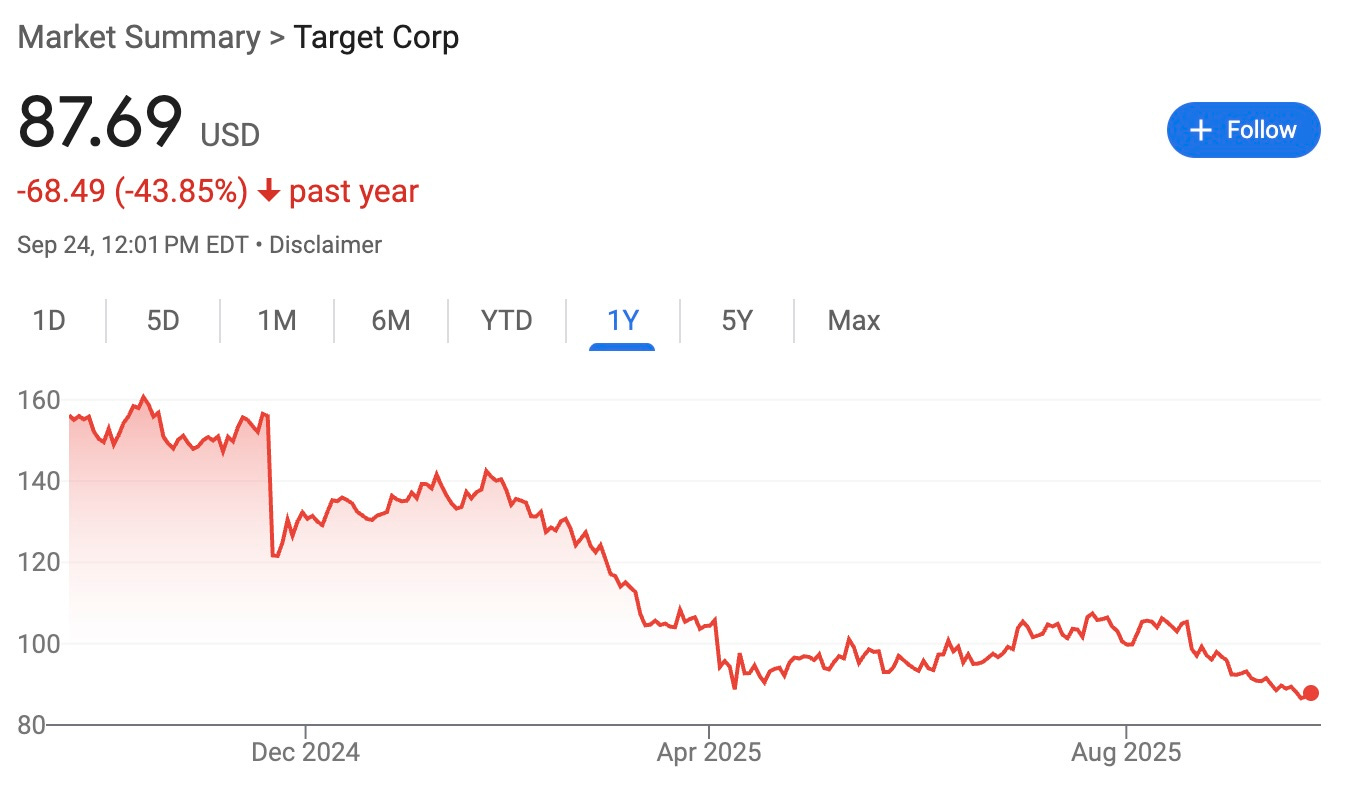Open the 1M price chart
Screen dimensions: 1360x788
(x=277, y=320)
